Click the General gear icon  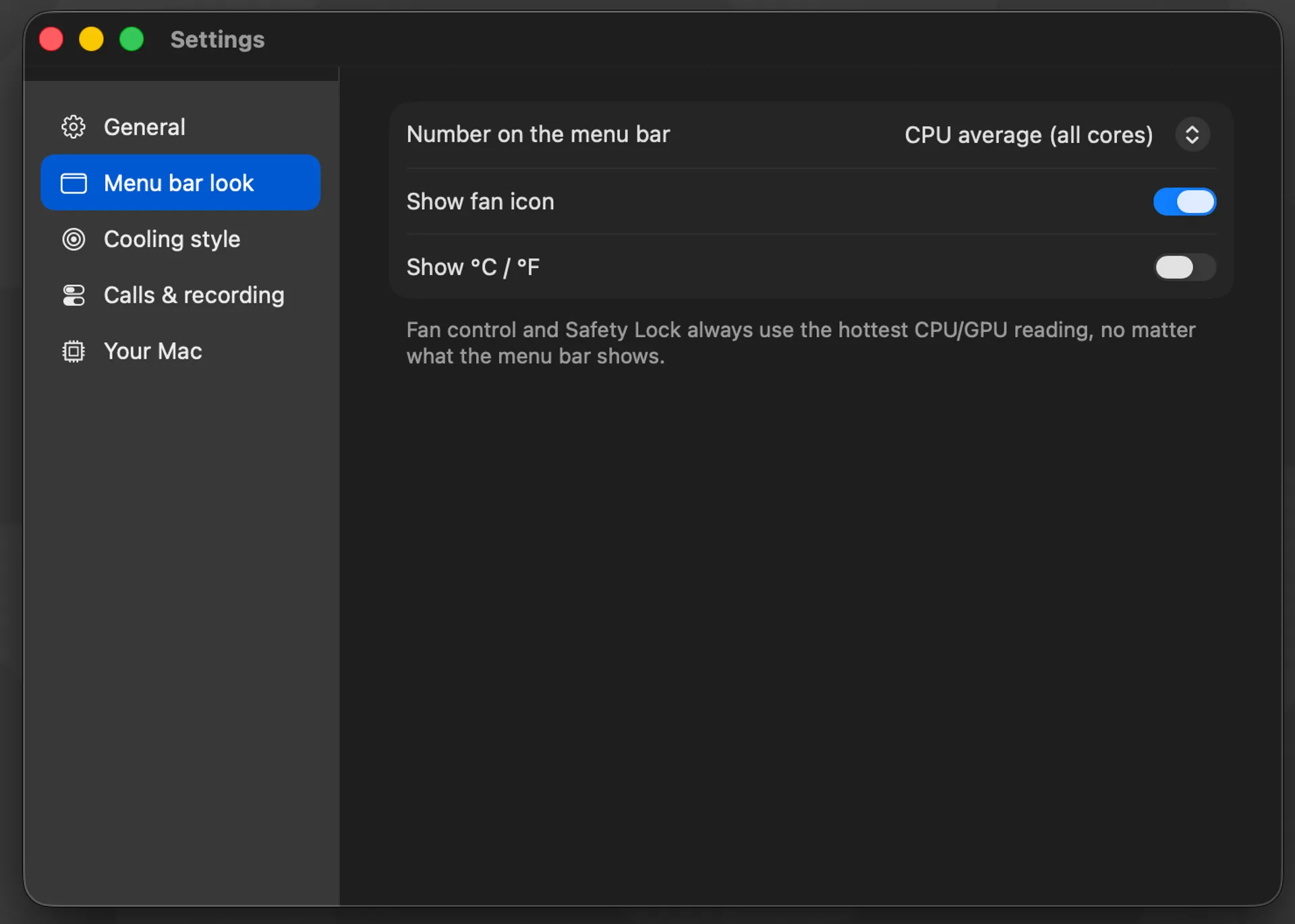74,127
